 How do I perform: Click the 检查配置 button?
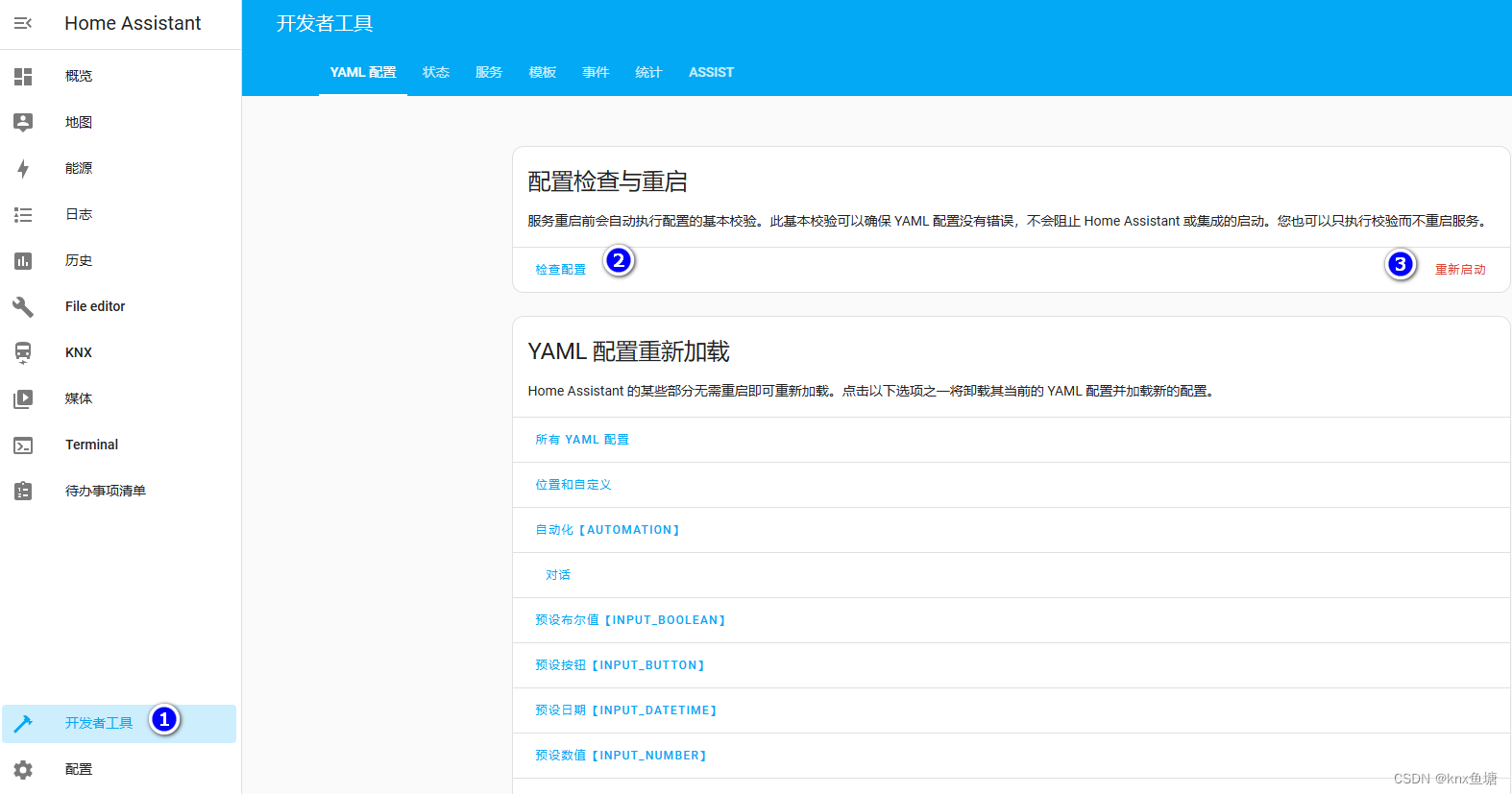[561, 270]
